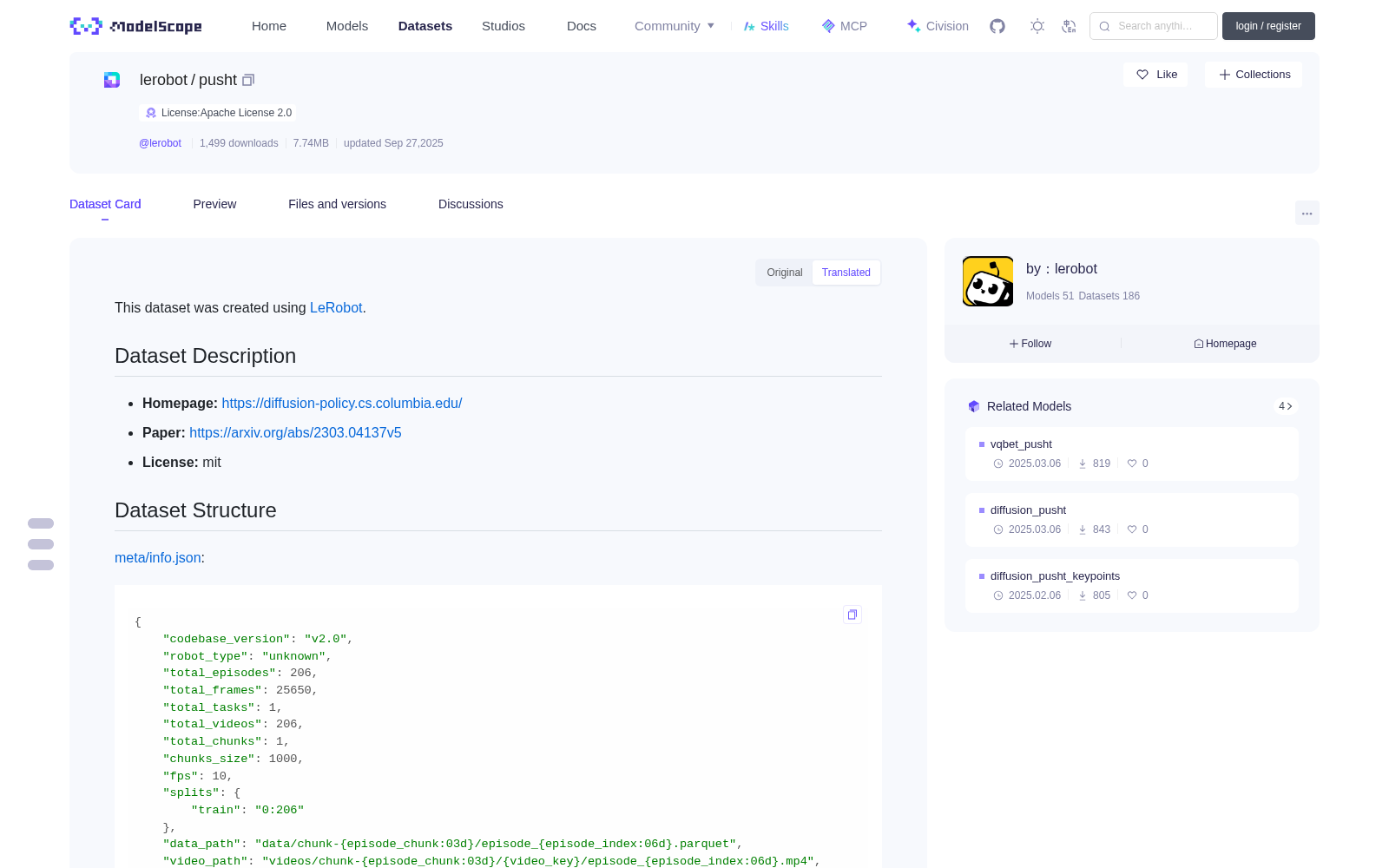Open the arxiv paper link

coord(295,432)
